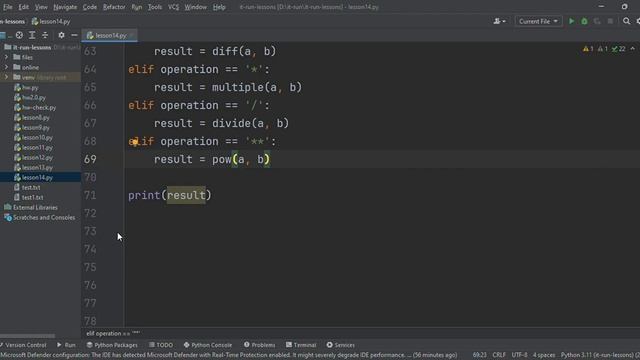640x360 pixels.
Task: Open the Window menu
Action: [196, 7]
